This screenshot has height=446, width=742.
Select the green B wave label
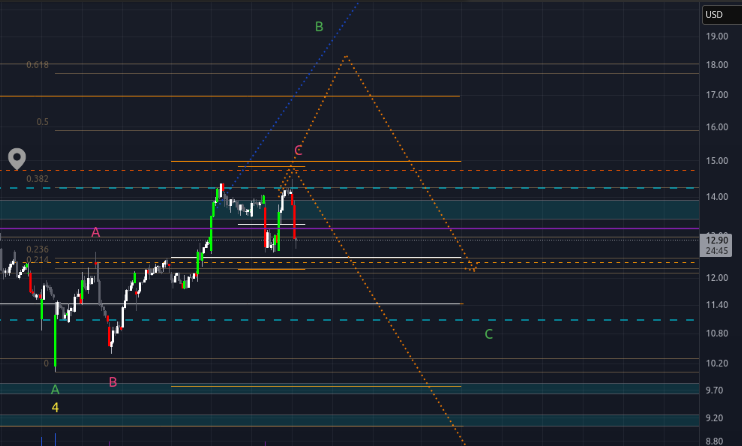(x=319, y=26)
